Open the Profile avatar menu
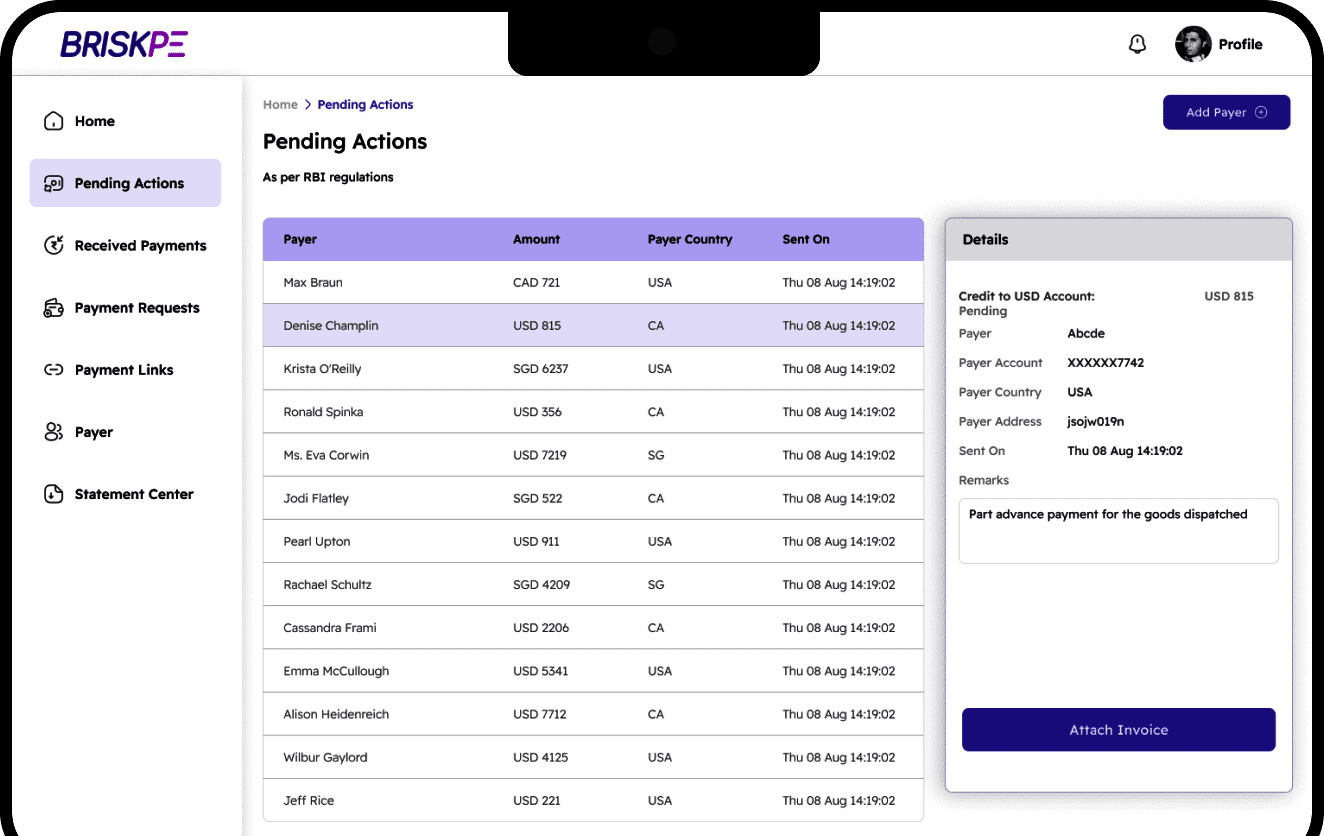 1193,44
